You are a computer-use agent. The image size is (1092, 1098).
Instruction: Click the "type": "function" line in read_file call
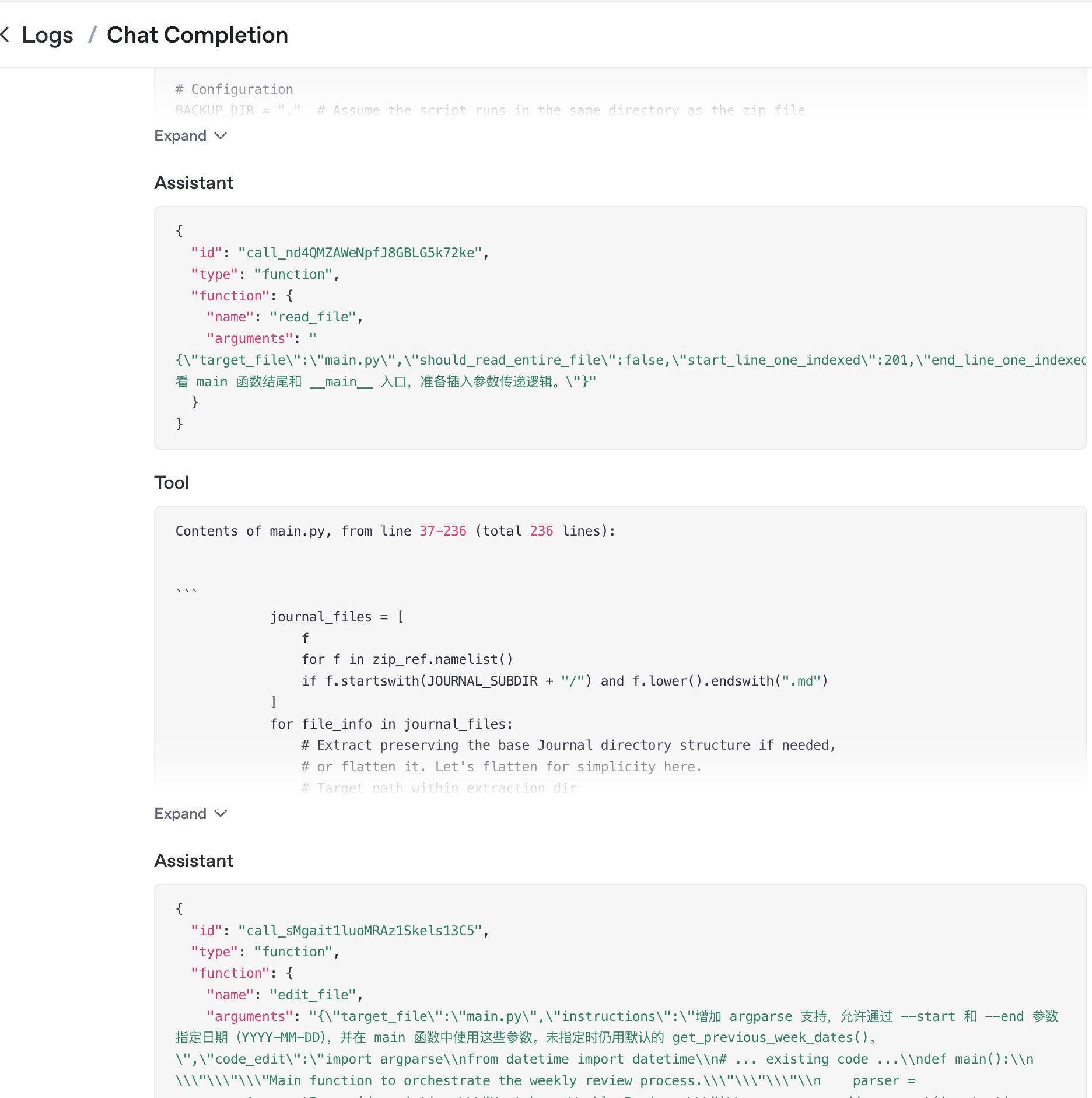point(265,274)
